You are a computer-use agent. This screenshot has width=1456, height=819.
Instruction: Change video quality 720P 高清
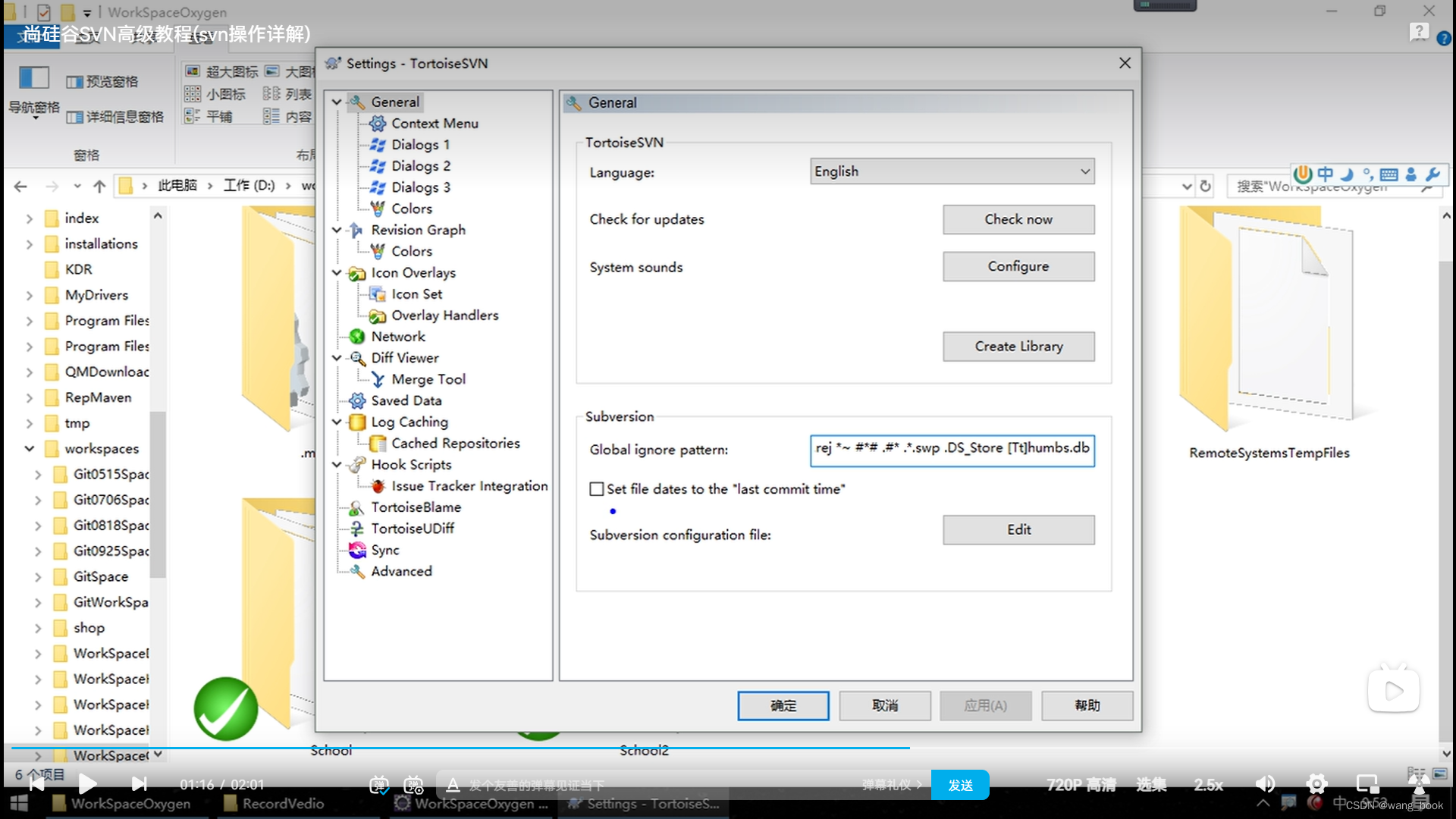[1081, 785]
